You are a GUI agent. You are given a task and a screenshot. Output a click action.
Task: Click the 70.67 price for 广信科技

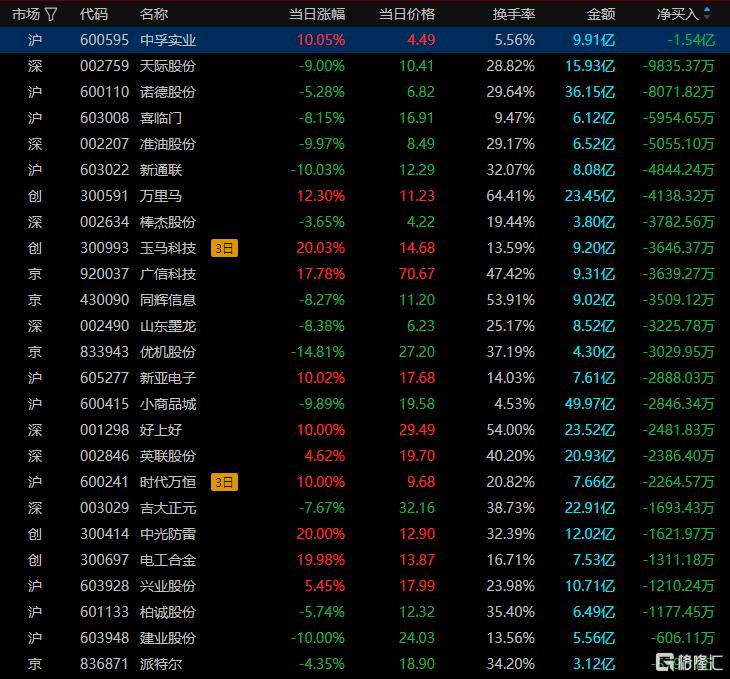(417, 274)
